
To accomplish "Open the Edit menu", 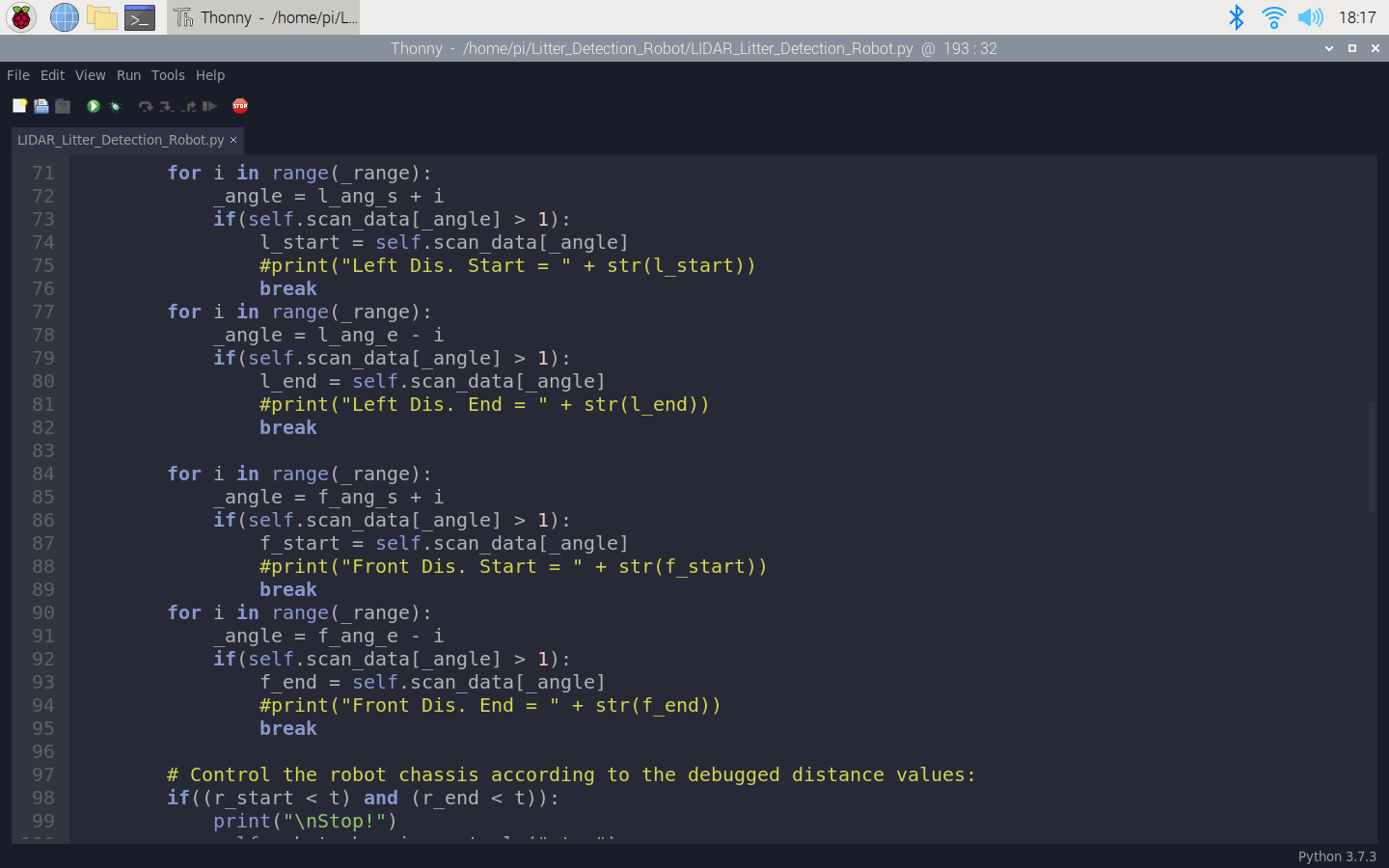I will [52, 75].
